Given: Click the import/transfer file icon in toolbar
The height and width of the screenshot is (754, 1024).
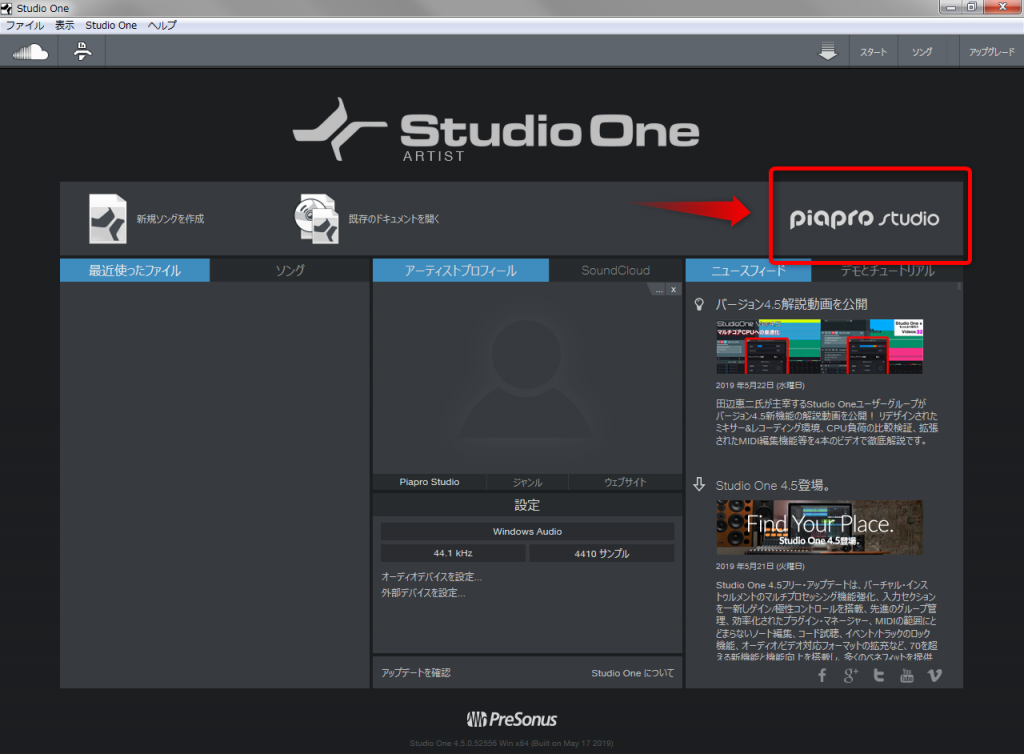Looking at the screenshot, I should click(x=80, y=51).
